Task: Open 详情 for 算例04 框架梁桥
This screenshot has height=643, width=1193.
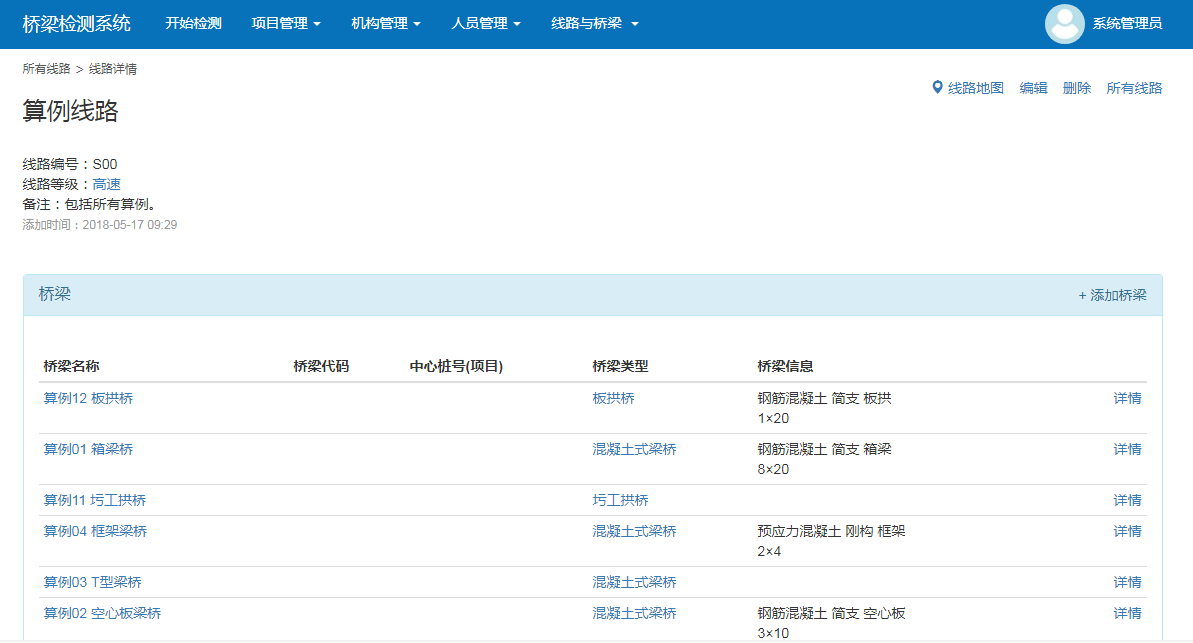Action: pyautogui.click(x=1127, y=531)
